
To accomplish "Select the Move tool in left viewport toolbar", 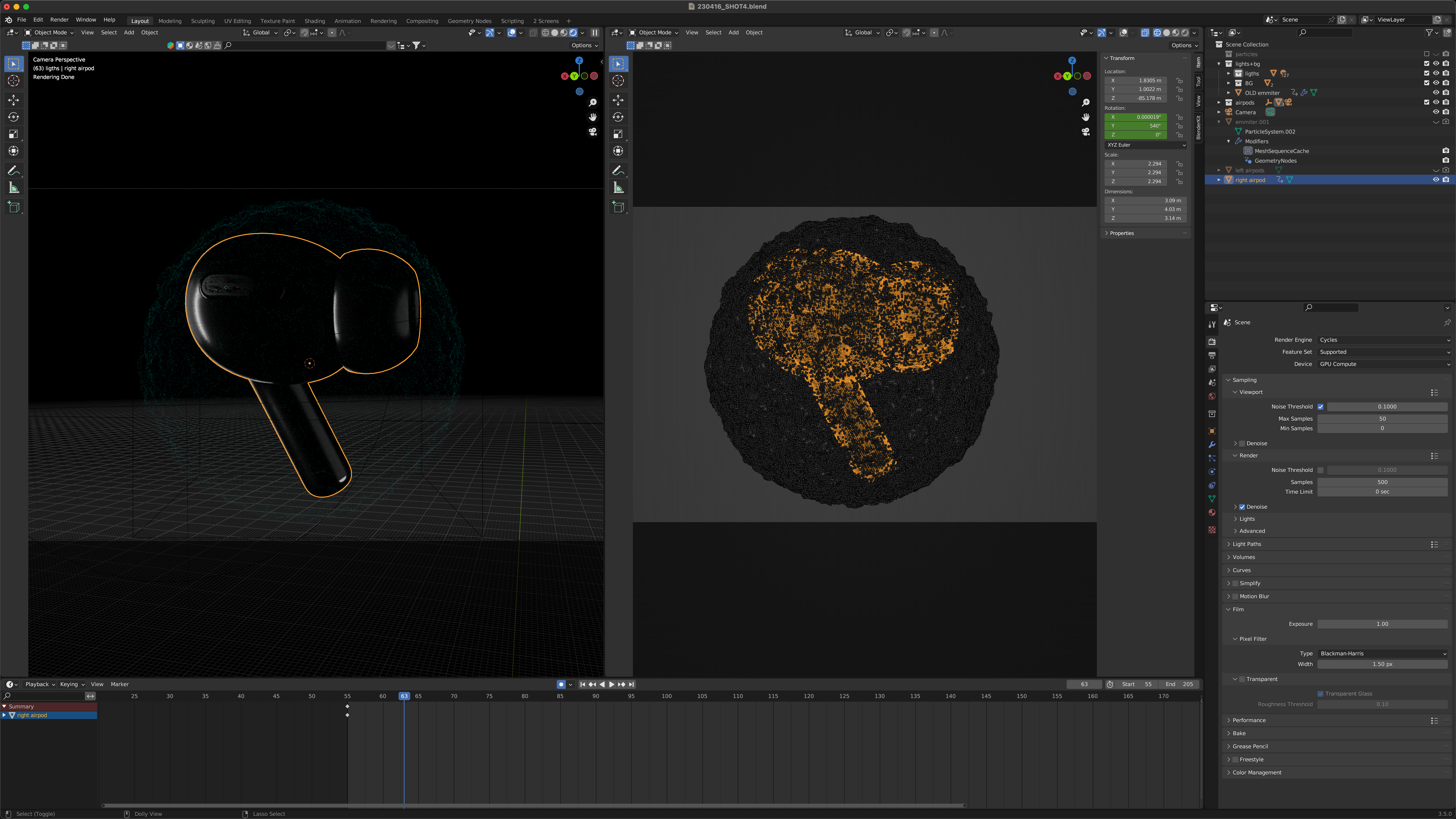I will [14, 100].
